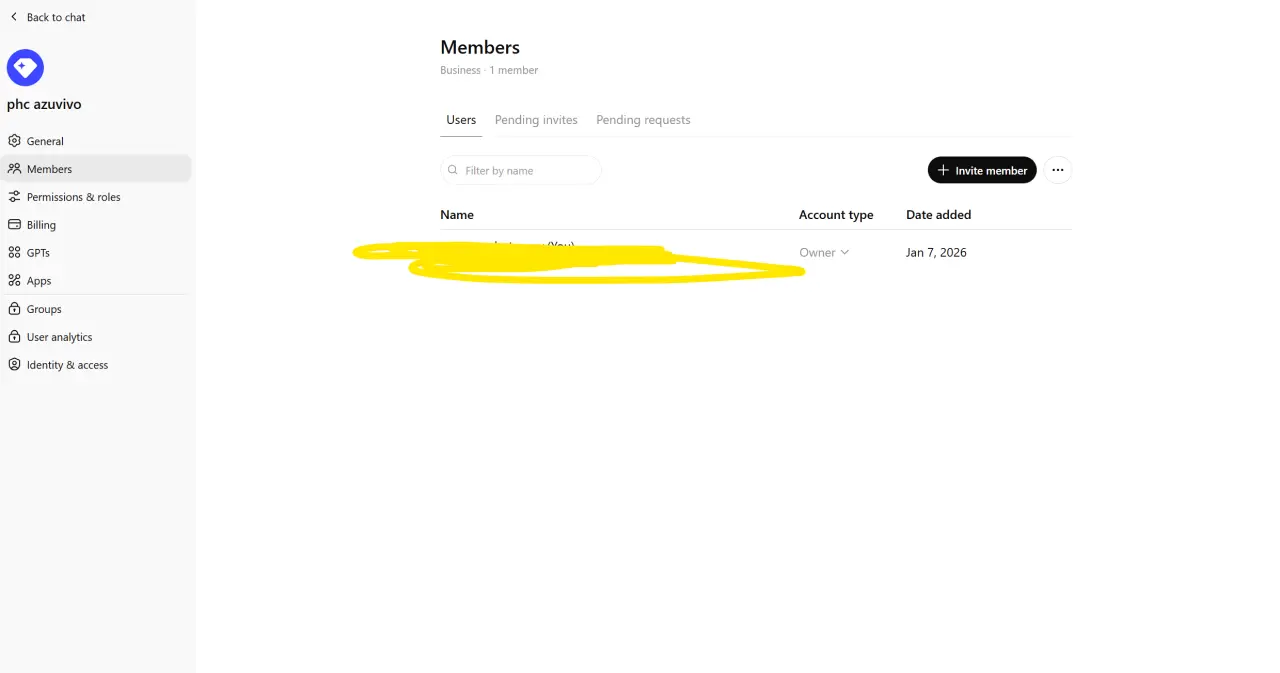Open the GPTs grid icon
Viewport: 1280px width, 673px height.
(14, 253)
